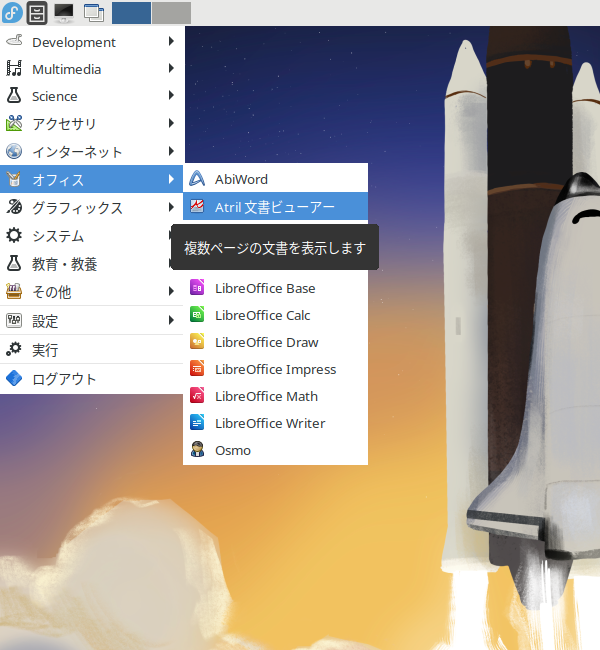
Task: Click the Osmo person icon
Action: pyautogui.click(x=197, y=449)
